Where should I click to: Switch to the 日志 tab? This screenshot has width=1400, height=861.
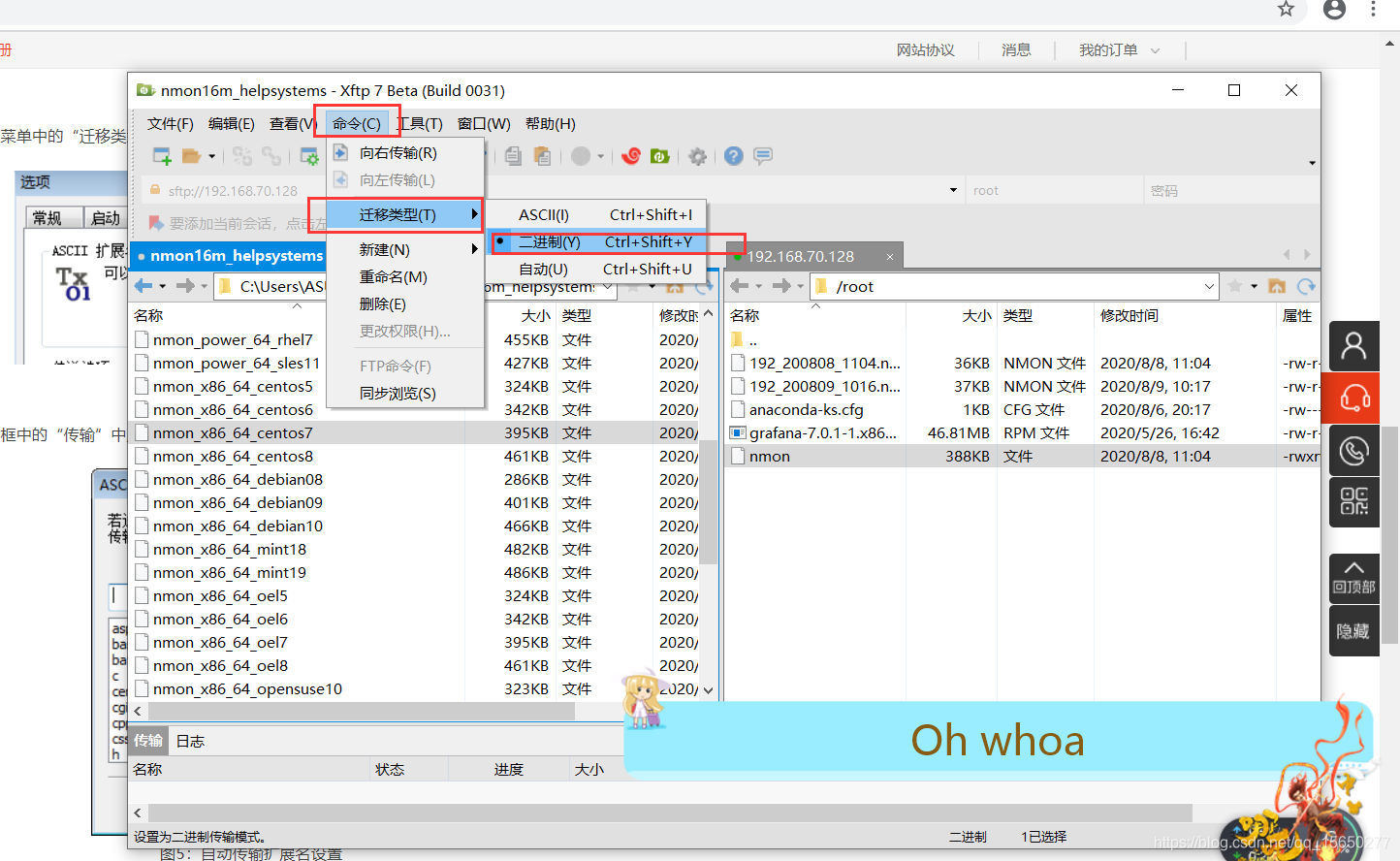coord(190,741)
